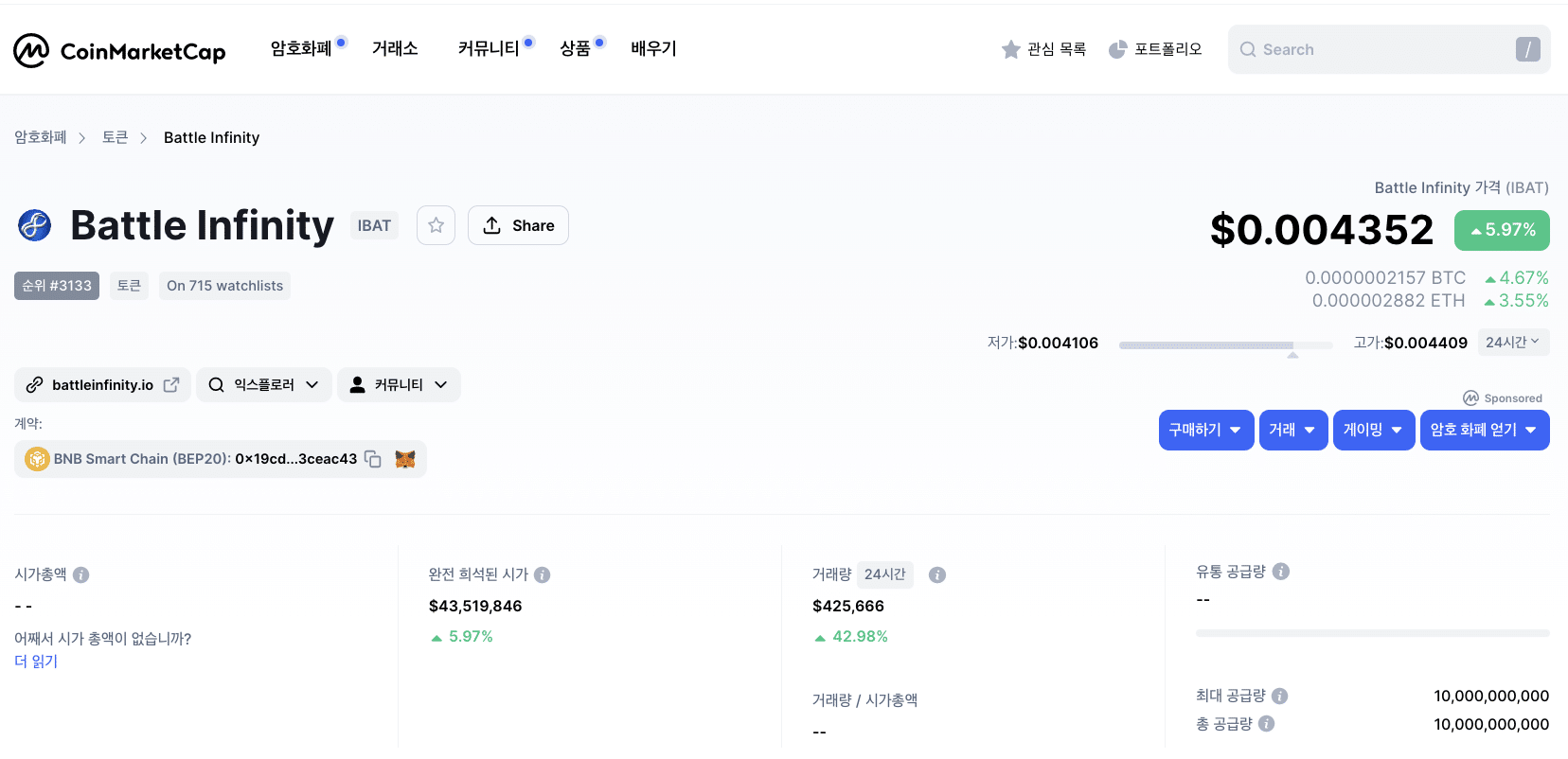
Task: Click the 거래량 info icon
Action: 937,574
